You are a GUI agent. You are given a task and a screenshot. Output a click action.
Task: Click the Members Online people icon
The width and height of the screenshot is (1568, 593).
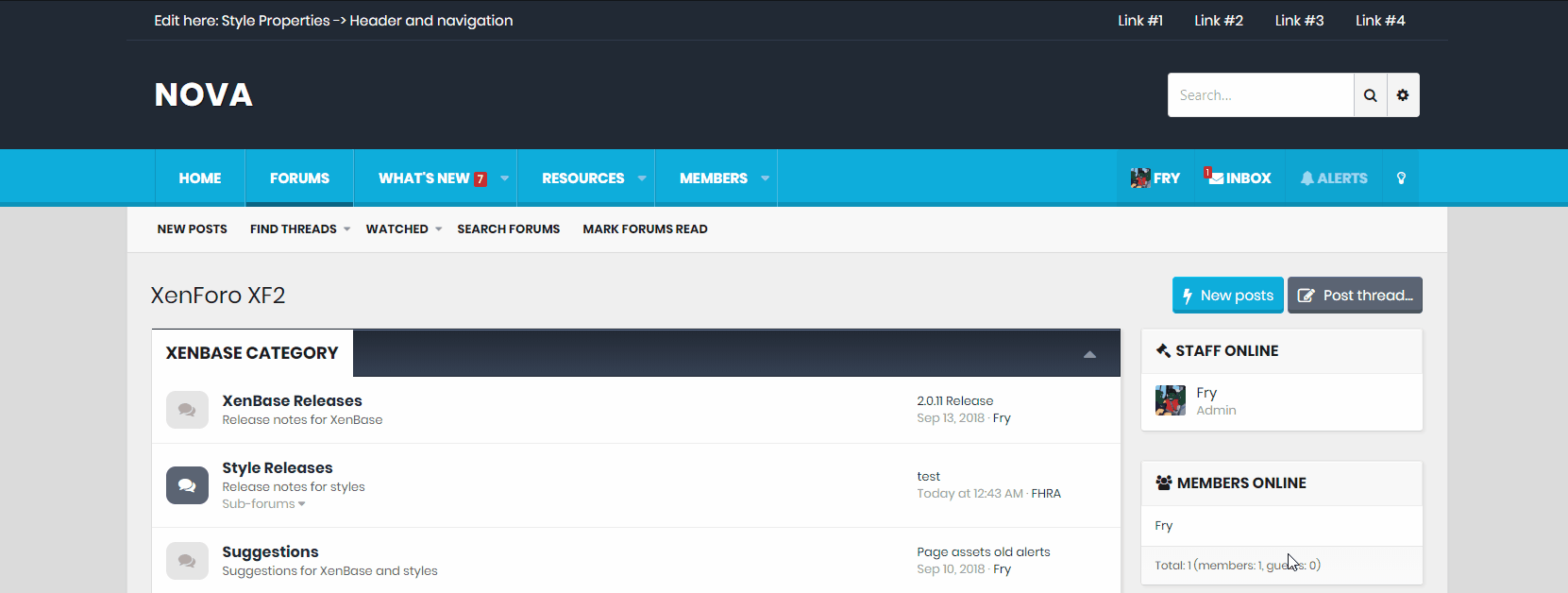pos(1164,483)
